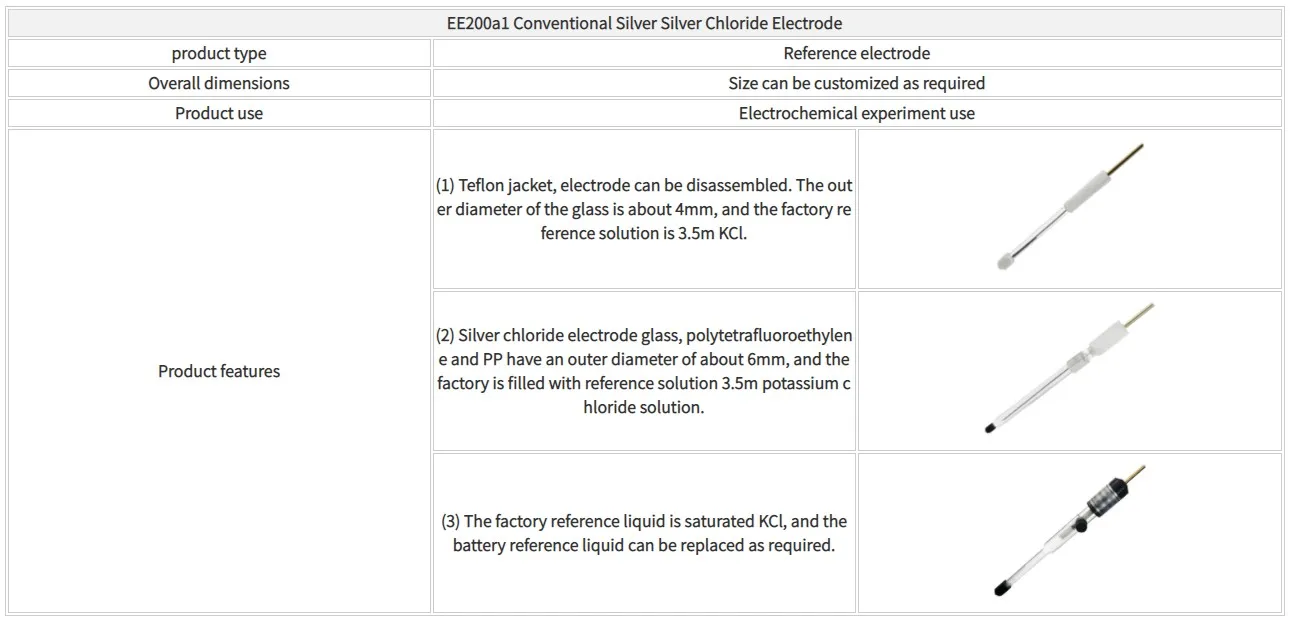Click the black tip of second electrode

pyautogui.click(x=990, y=428)
